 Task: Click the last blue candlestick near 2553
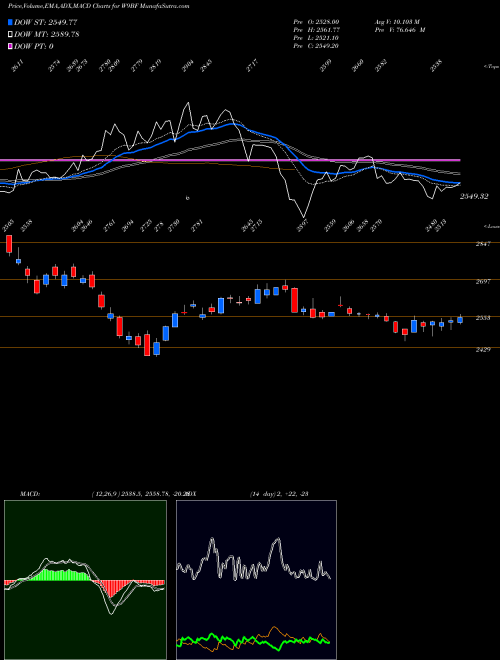(x=460, y=320)
